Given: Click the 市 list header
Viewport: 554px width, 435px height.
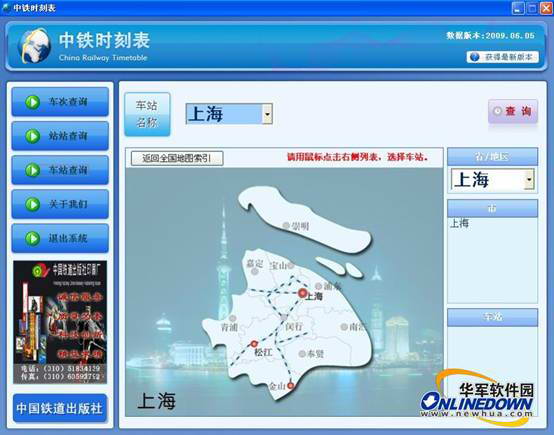Looking at the screenshot, I should pos(493,208).
